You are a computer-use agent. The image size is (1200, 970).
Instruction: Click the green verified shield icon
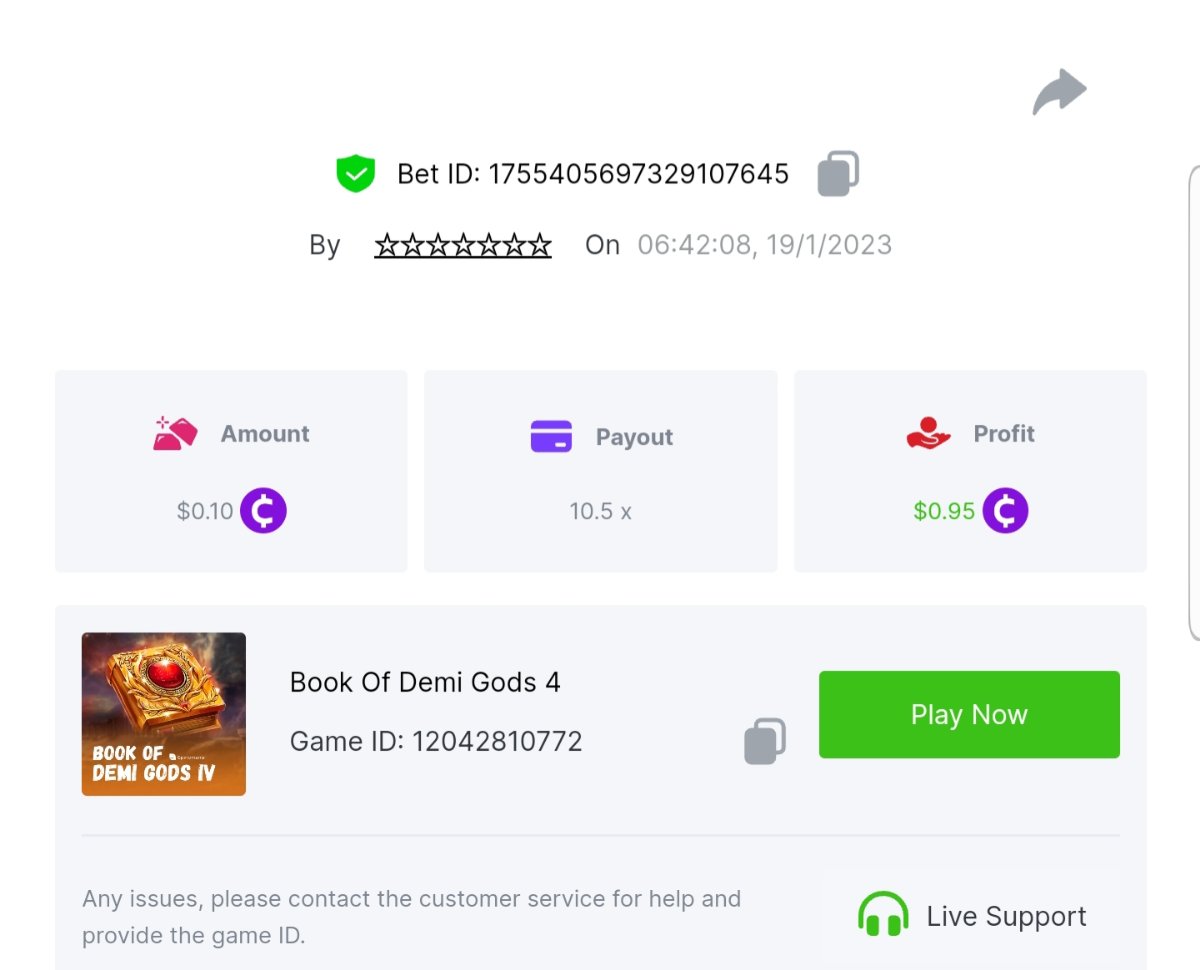coord(355,174)
